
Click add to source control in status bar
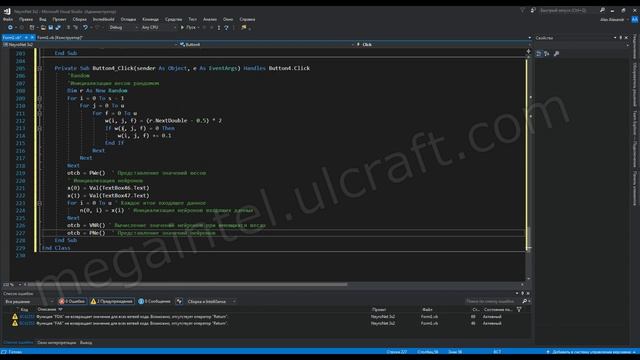(591, 352)
